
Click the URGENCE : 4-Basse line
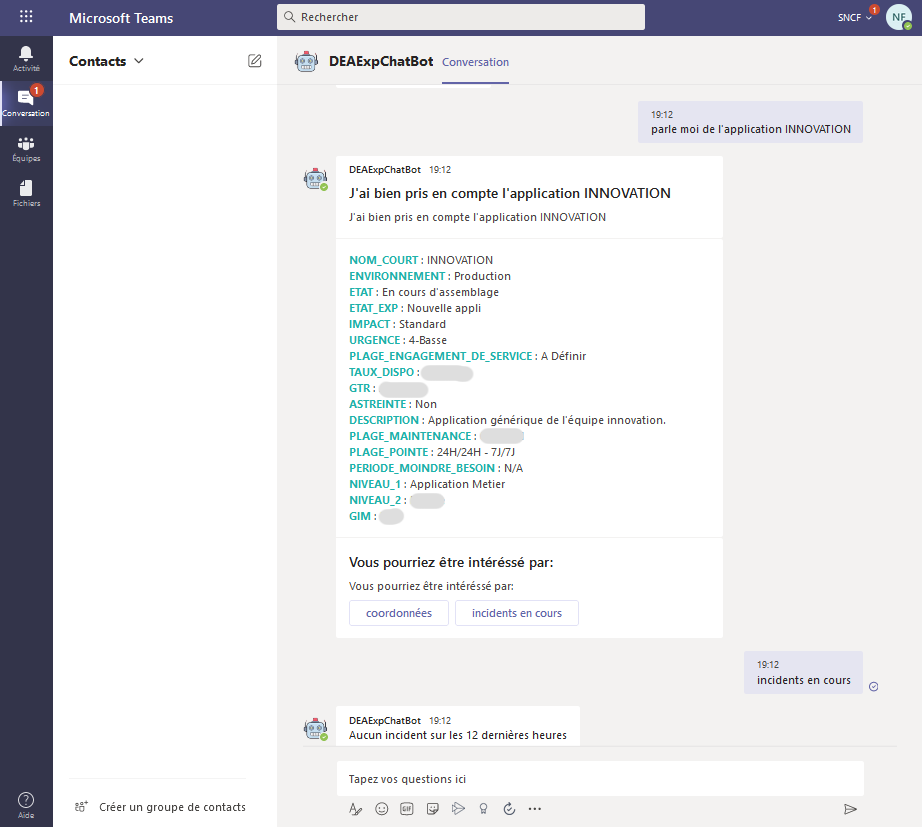tap(398, 339)
